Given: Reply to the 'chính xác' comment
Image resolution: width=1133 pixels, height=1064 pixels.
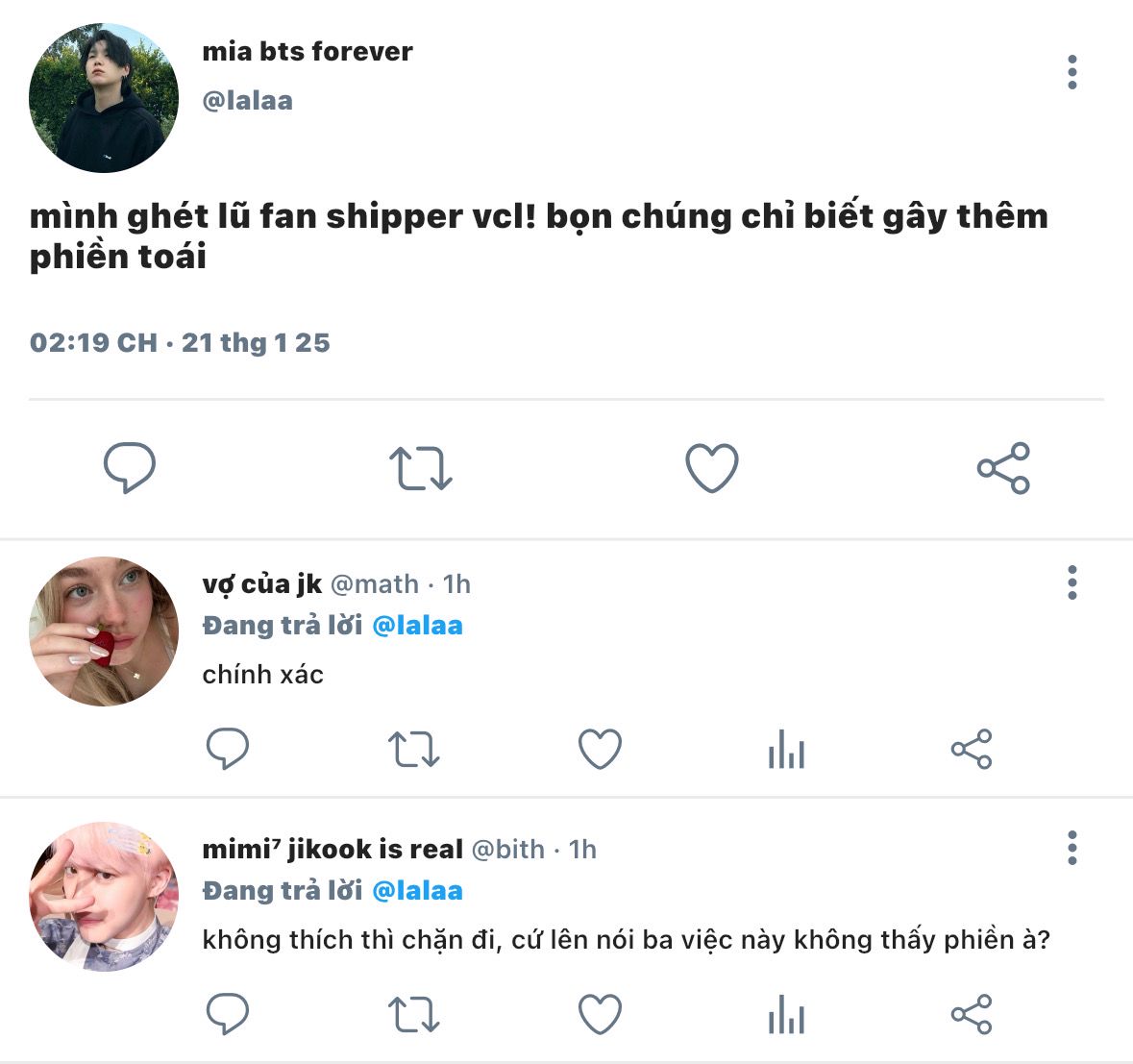Looking at the screenshot, I should click(x=228, y=748).
